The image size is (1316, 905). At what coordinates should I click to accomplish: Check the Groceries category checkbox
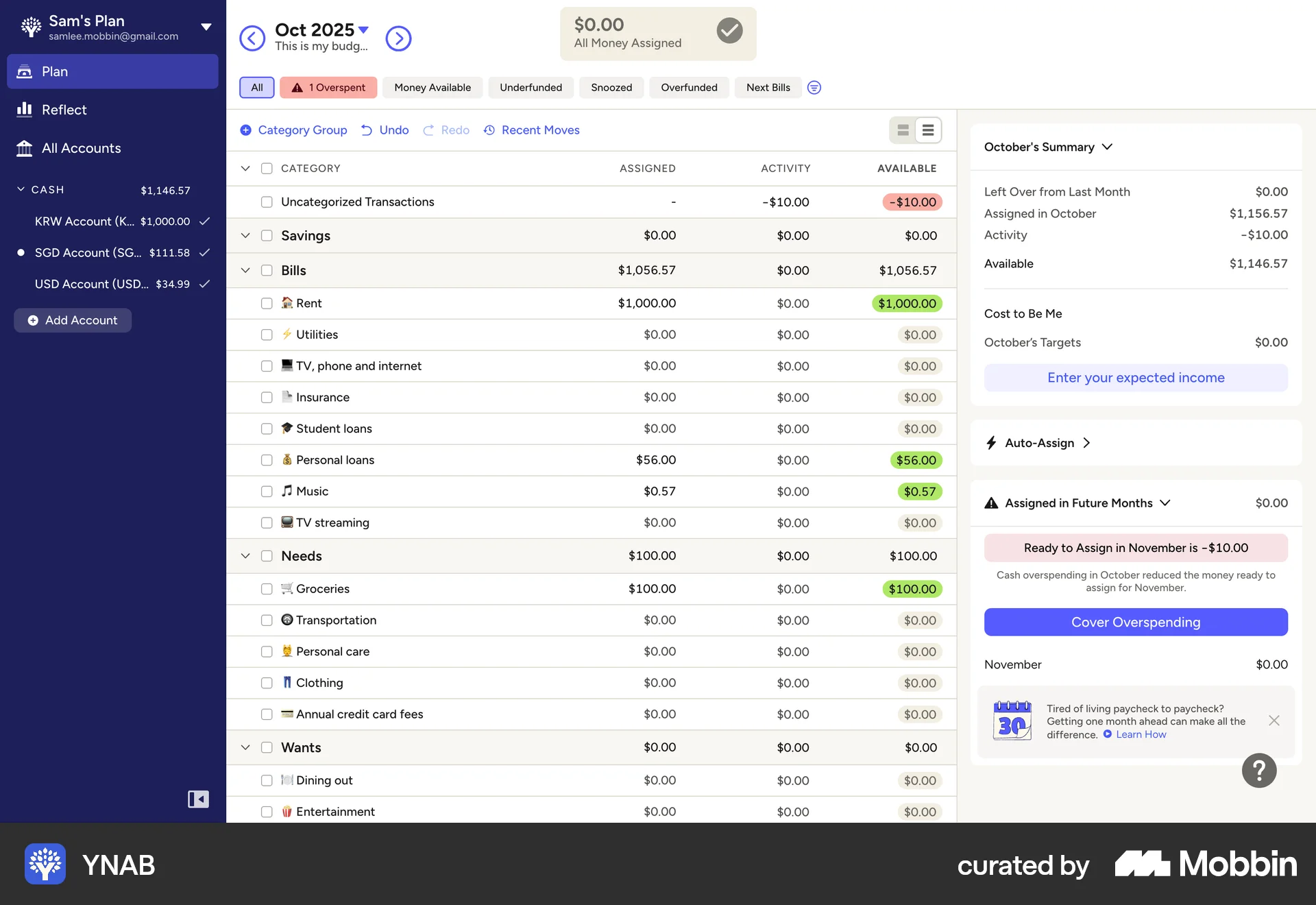[x=267, y=589]
